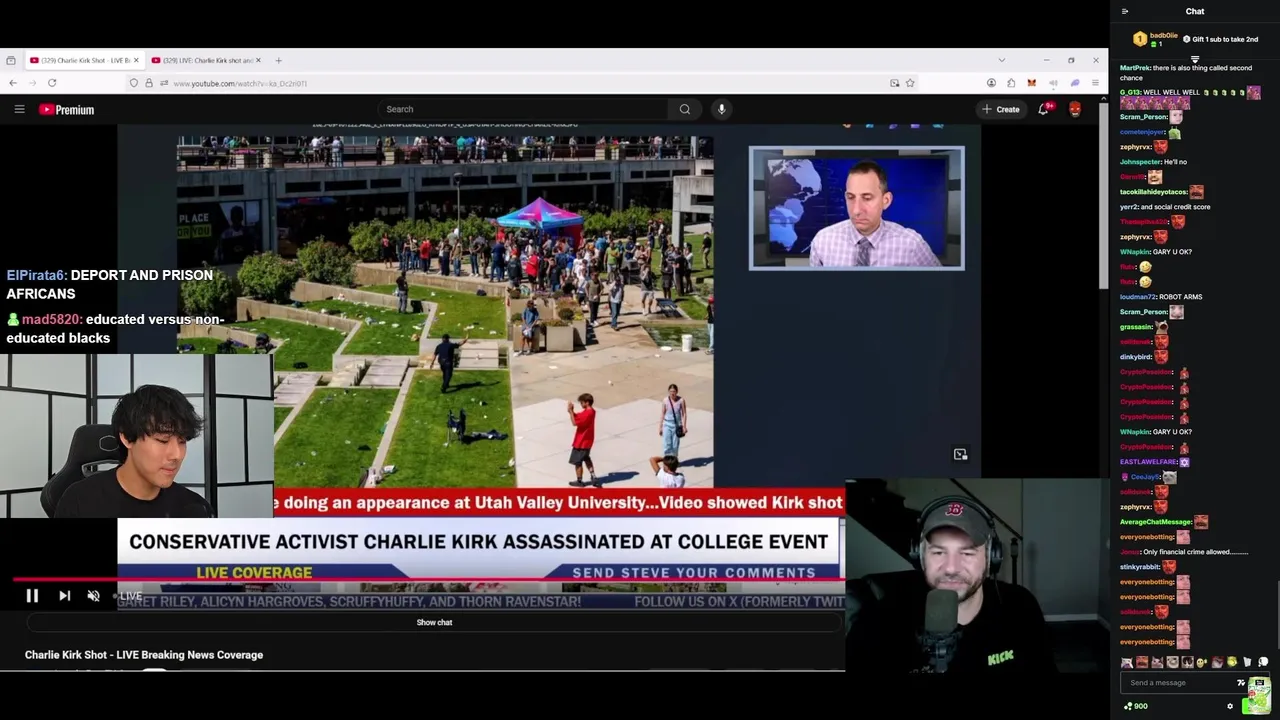Open the YouTube hamburger guide menu
The height and width of the screenshot is (720, 1280).
[x=19, y=109]
